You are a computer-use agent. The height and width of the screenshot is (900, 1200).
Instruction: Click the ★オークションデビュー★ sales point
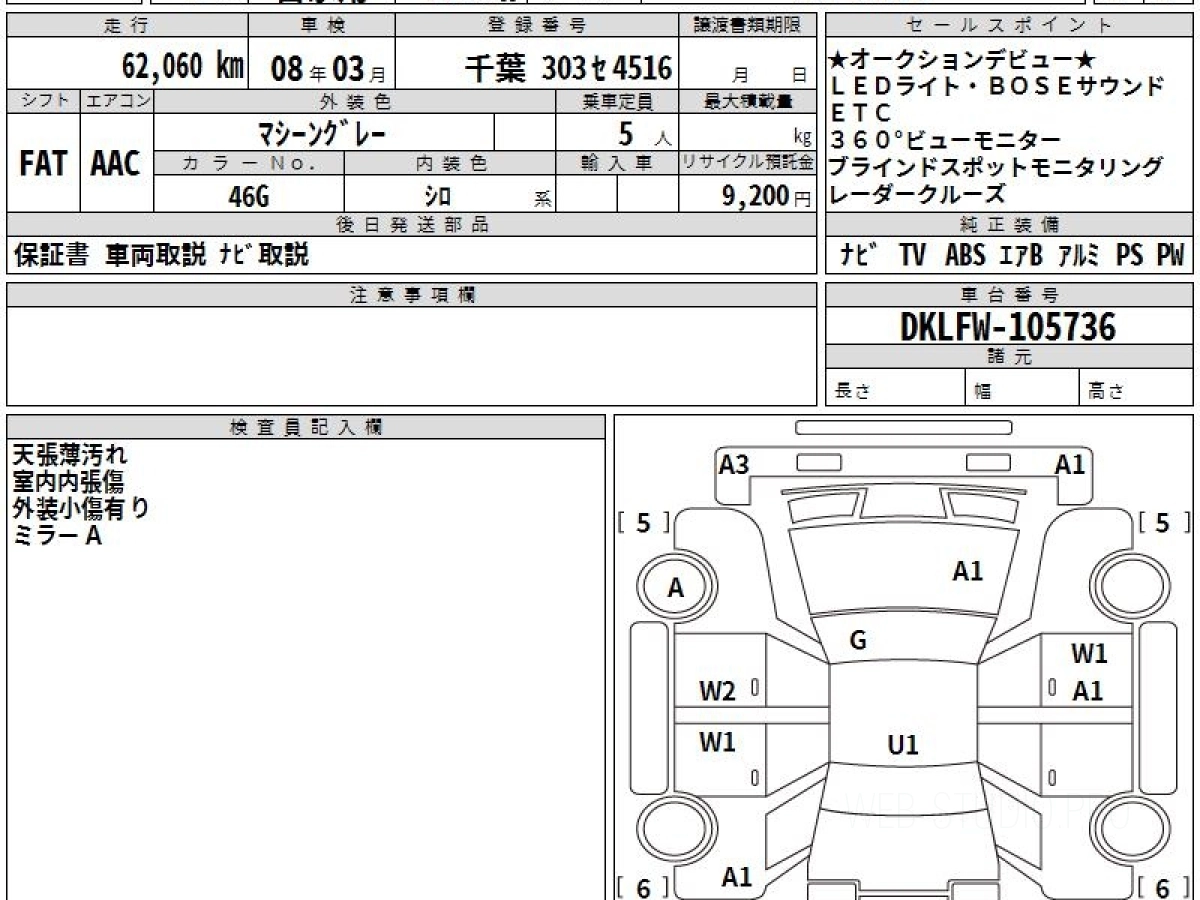point(963,60)
